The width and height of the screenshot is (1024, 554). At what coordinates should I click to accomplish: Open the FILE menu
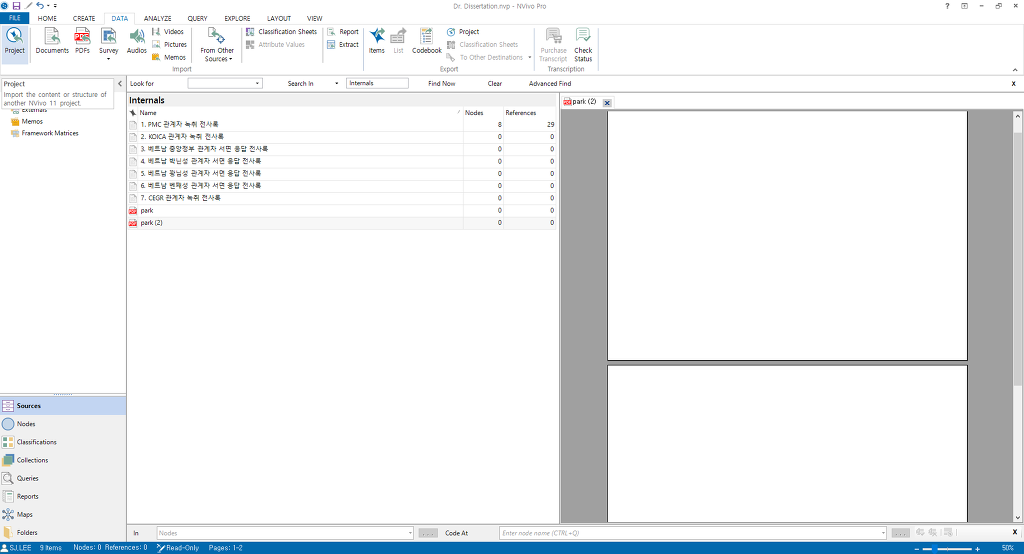(x=14, y=18)
